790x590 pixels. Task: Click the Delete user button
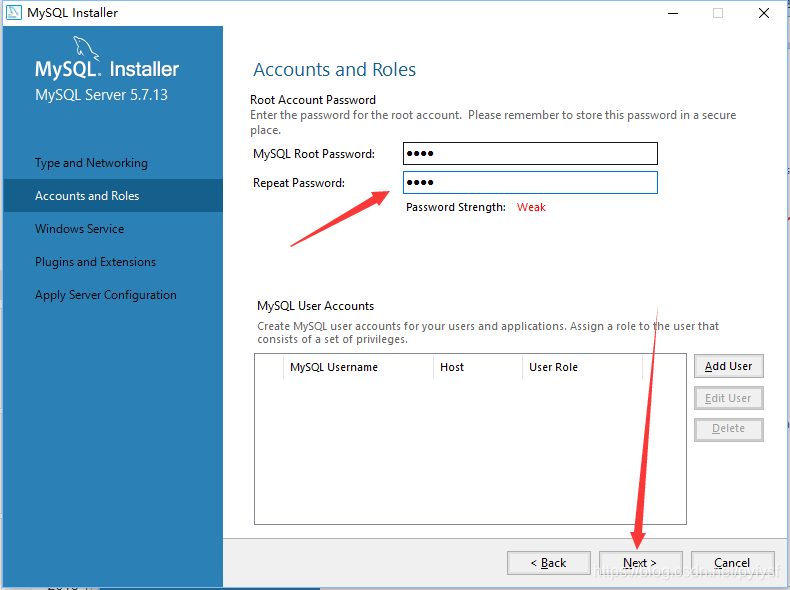(x=729, y=429)
